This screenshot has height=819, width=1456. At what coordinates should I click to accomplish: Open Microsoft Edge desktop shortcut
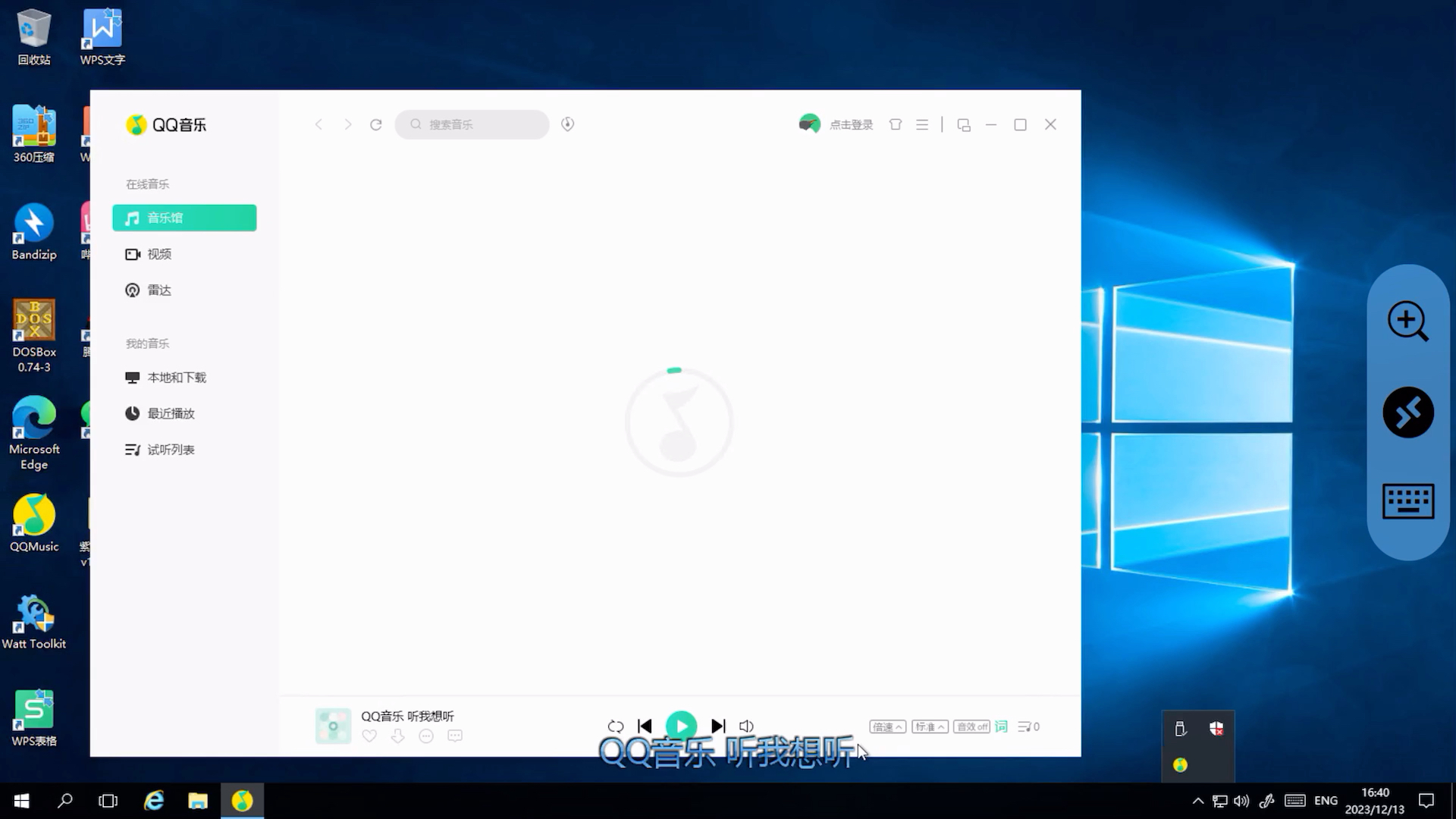coord(34,433)
